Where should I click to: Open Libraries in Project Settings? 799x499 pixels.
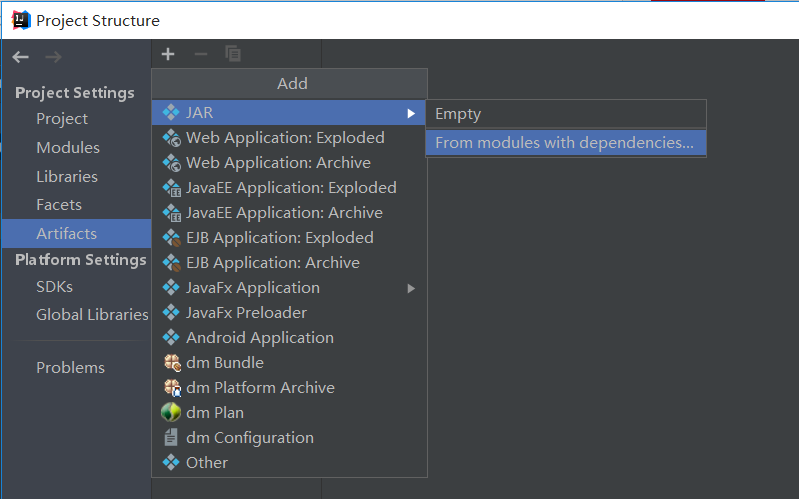point(67,176)
